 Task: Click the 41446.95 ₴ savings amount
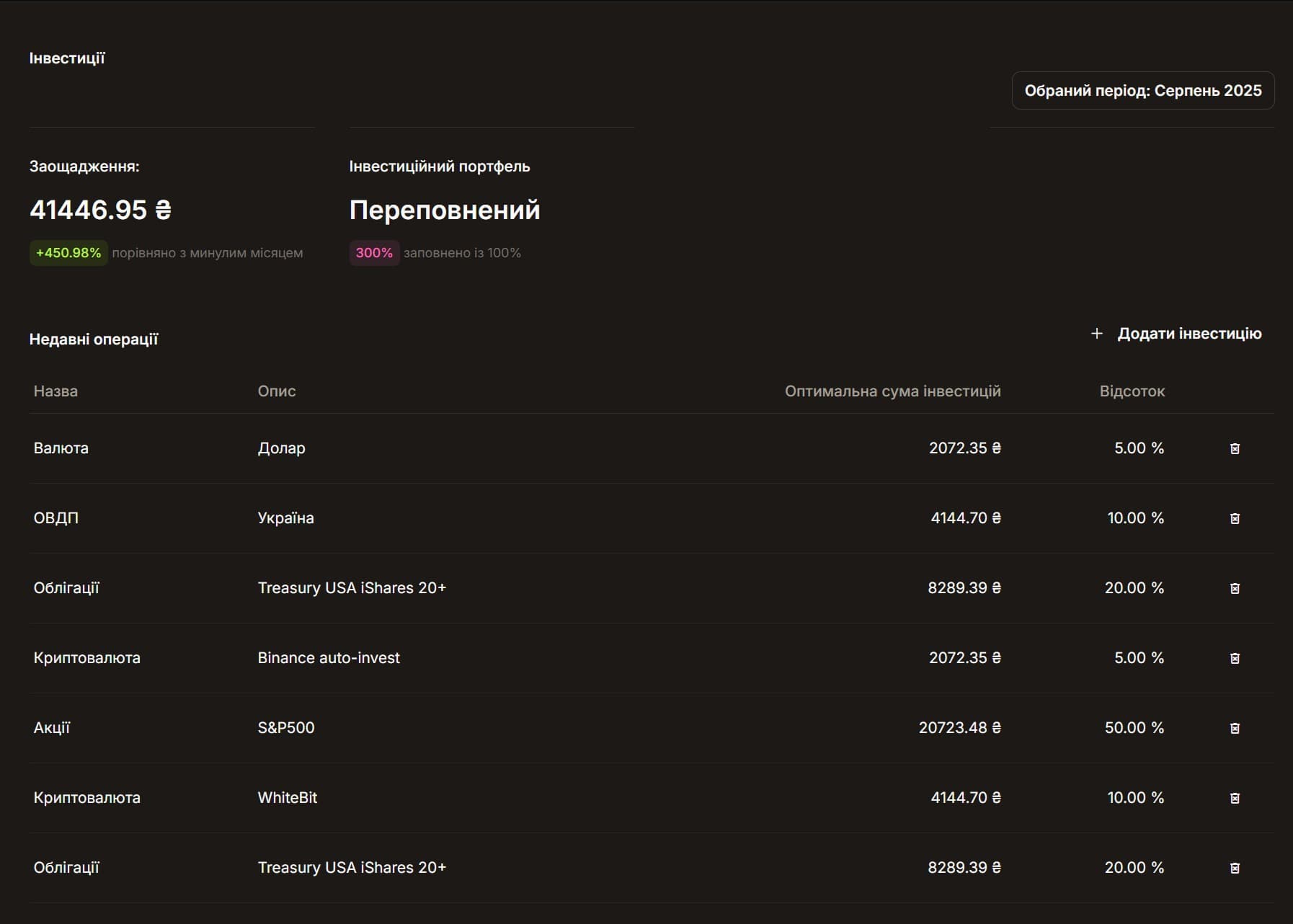click(100, 210)
